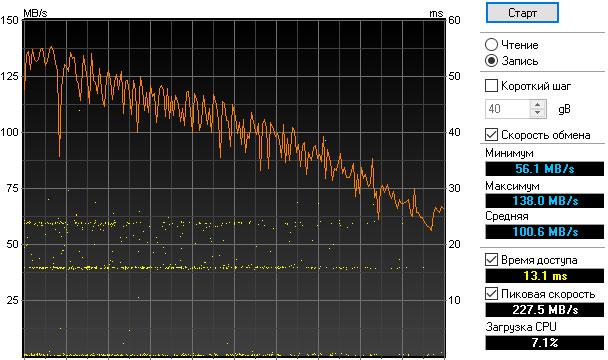Decrease the gB value with the down arrow
Screen dimensions: 608x360
tap(538, 113)
